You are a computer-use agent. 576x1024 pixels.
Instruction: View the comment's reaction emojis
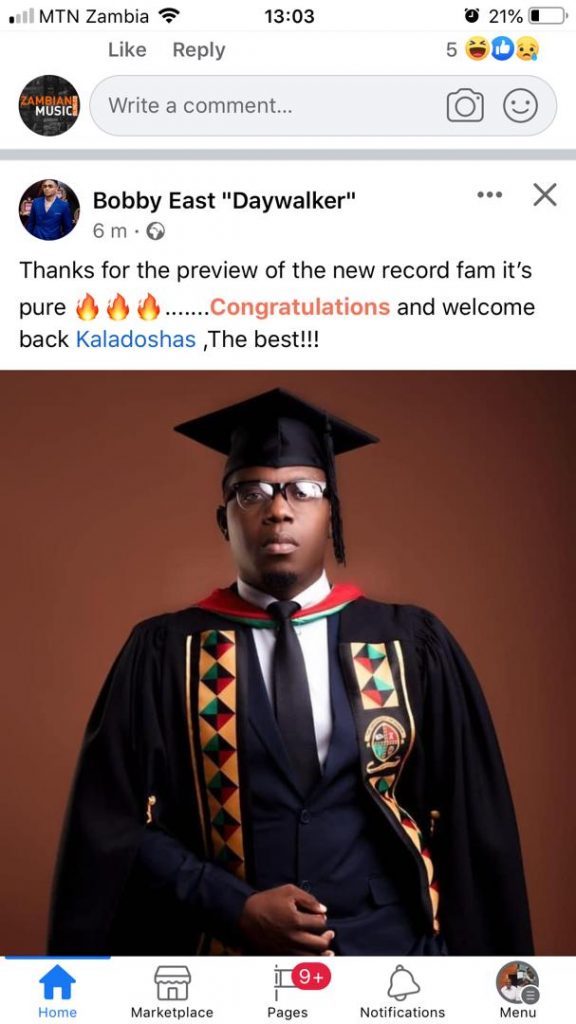502,50
